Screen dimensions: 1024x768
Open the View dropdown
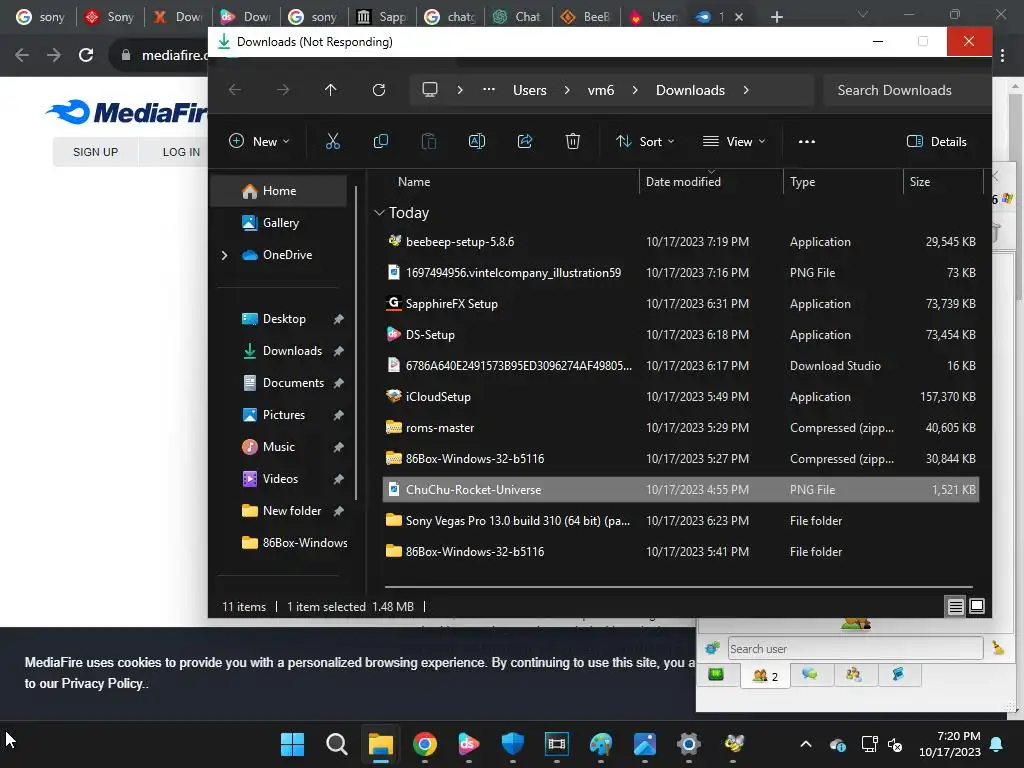[x=734, y=142]
